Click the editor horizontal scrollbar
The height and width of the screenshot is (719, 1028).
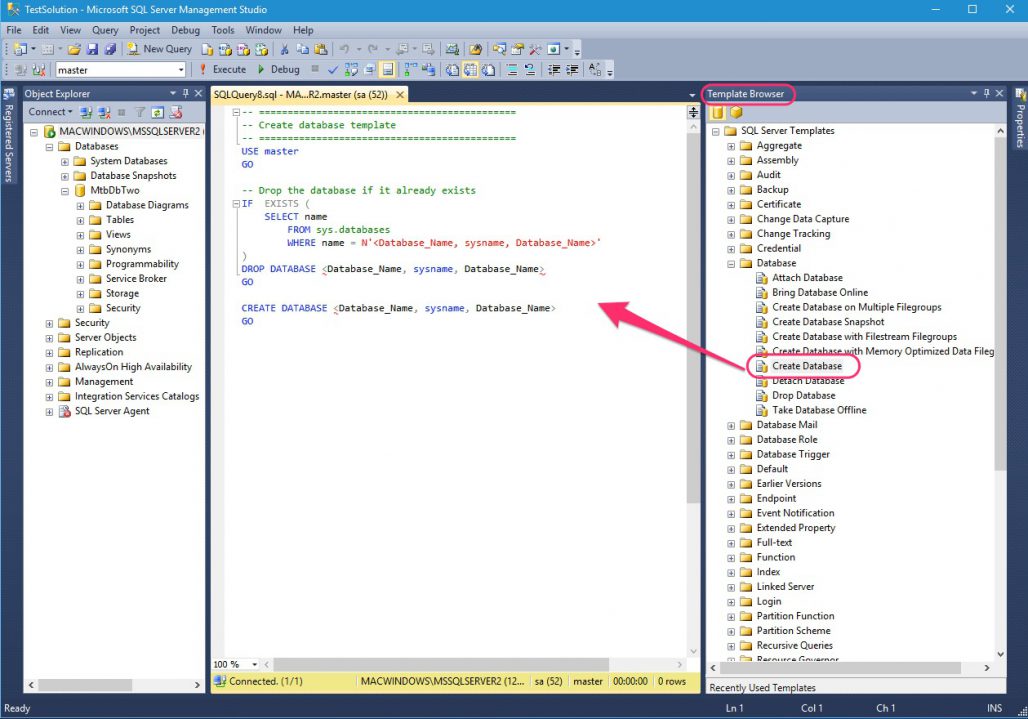441,665
